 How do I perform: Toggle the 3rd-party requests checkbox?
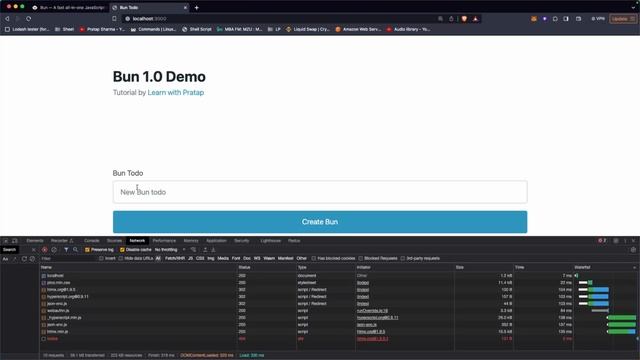pyautogui.click(x=403, y=258)
